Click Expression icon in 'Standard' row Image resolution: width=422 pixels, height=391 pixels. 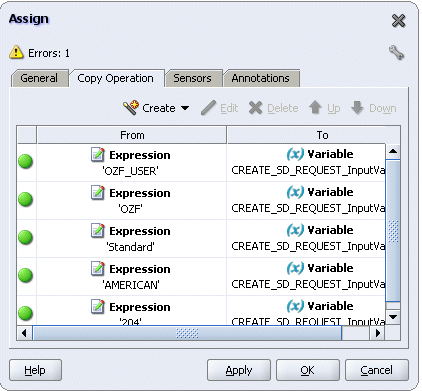98,230
